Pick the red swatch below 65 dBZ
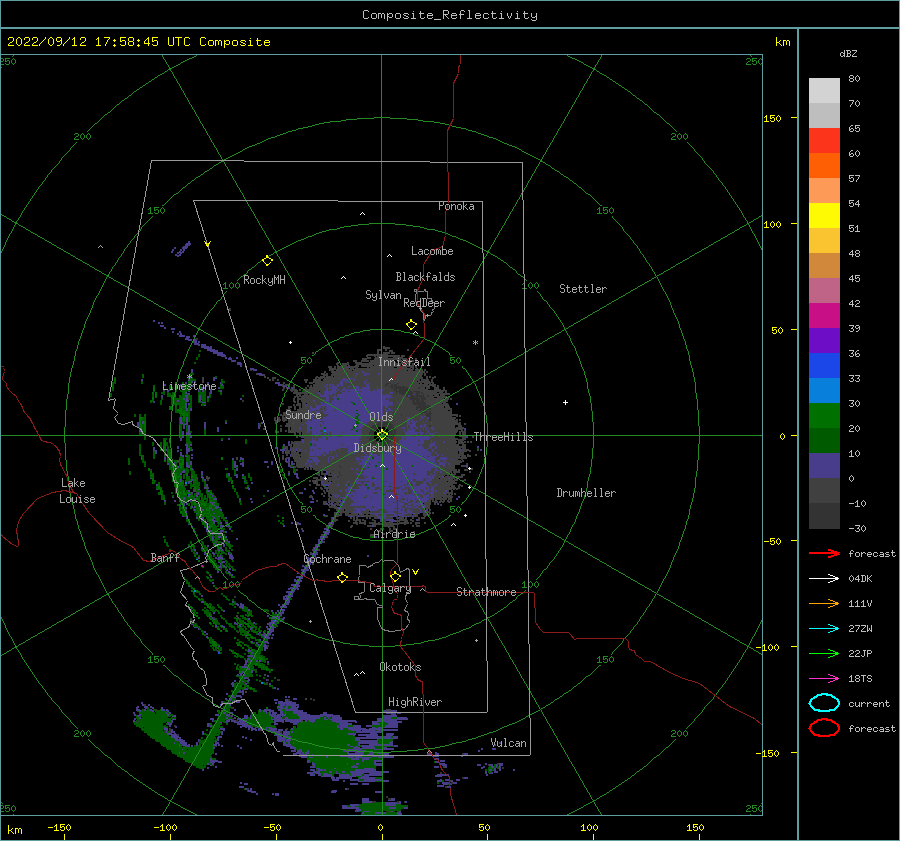900x841 pixels. (x=824, y=141)
